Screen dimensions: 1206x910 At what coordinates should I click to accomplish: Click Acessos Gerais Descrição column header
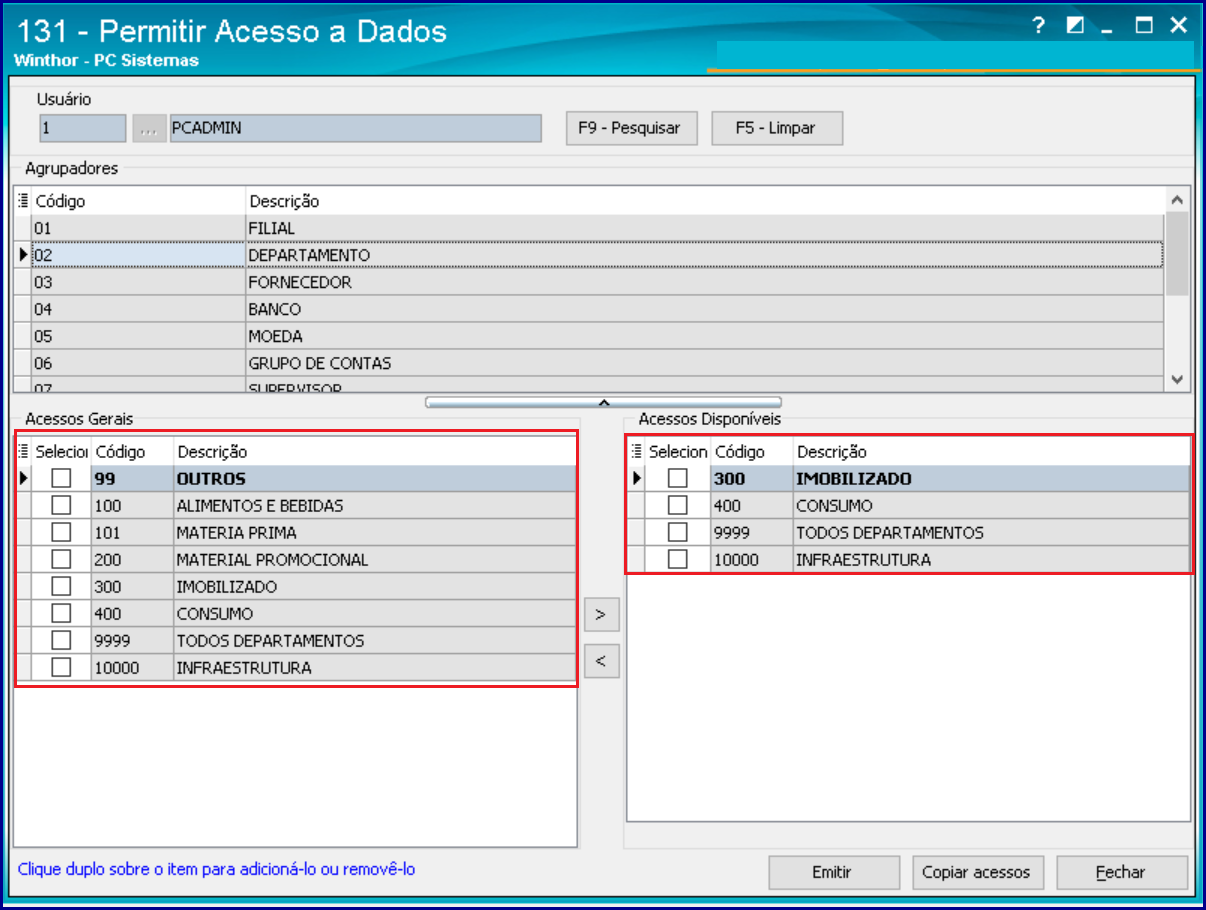[x=375, y=452]
